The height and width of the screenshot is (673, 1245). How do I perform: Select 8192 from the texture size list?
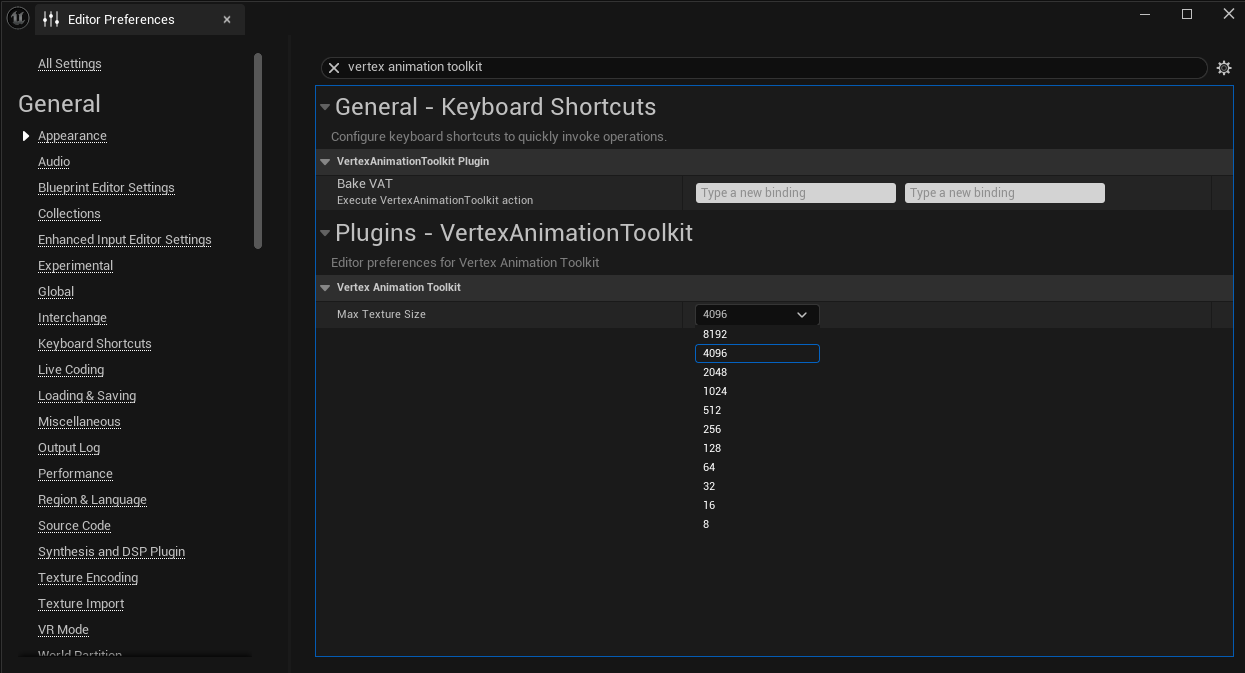coord(757,334)
